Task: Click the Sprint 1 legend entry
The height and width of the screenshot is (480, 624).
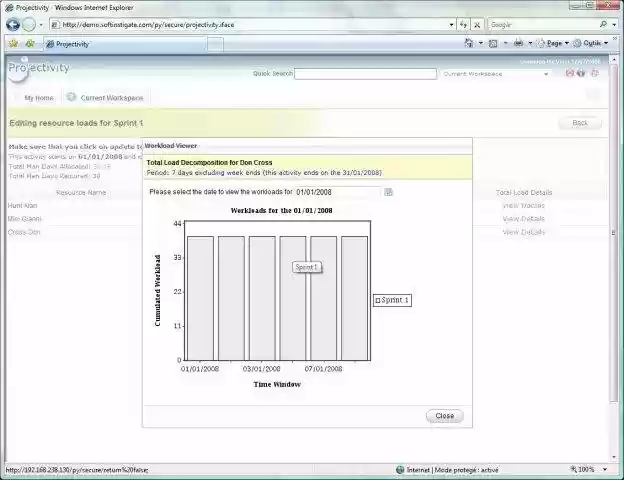Action: [392, 300]
